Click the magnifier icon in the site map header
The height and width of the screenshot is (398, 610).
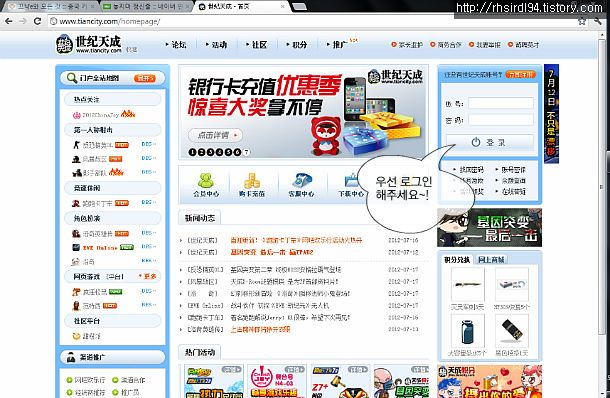[x=72, y=78]
